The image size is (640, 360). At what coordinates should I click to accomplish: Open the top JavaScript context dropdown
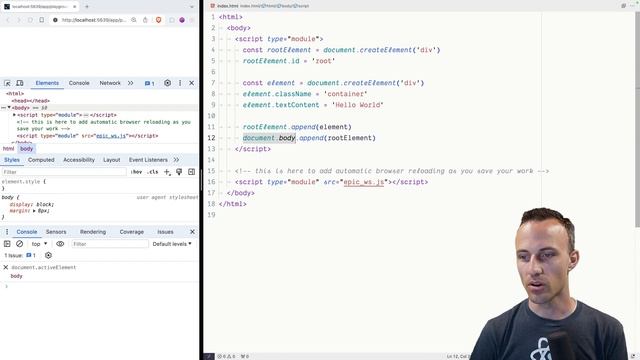(x=39, y=244)
